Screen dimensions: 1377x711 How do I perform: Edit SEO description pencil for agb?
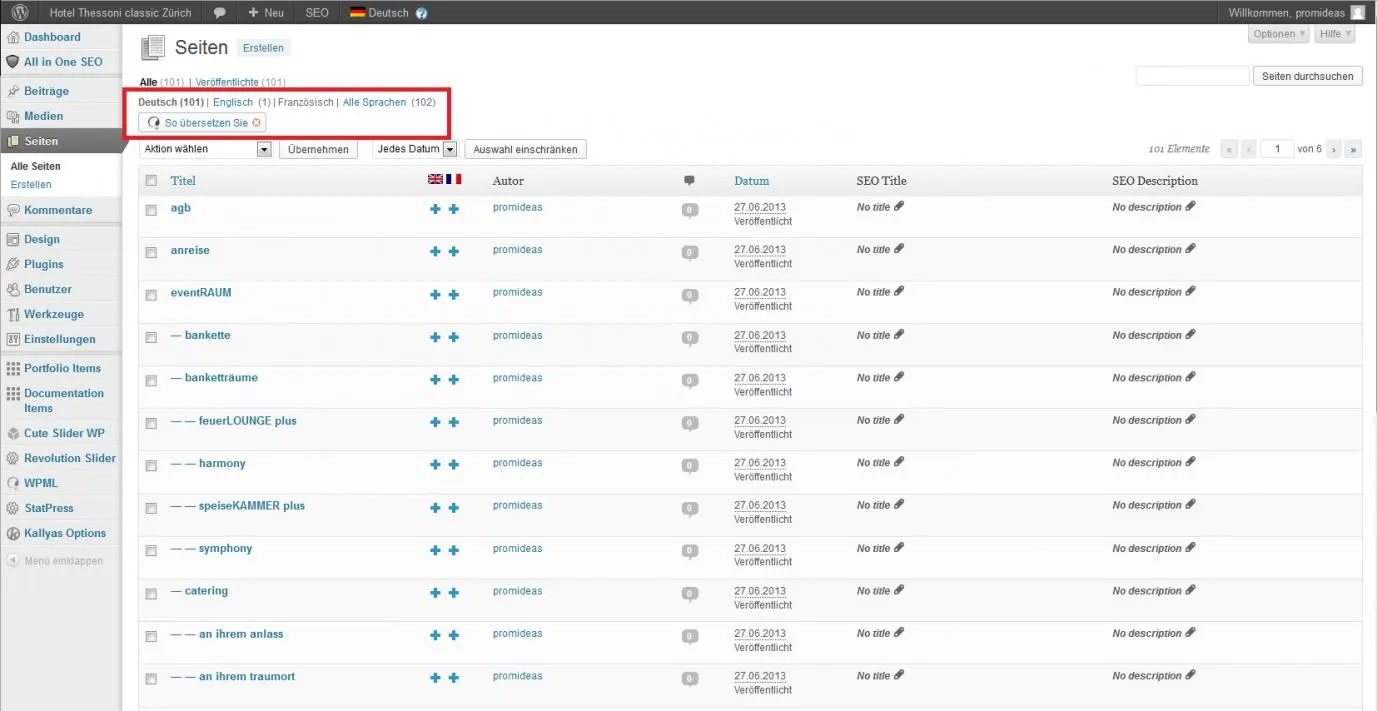coord(1190,206)
